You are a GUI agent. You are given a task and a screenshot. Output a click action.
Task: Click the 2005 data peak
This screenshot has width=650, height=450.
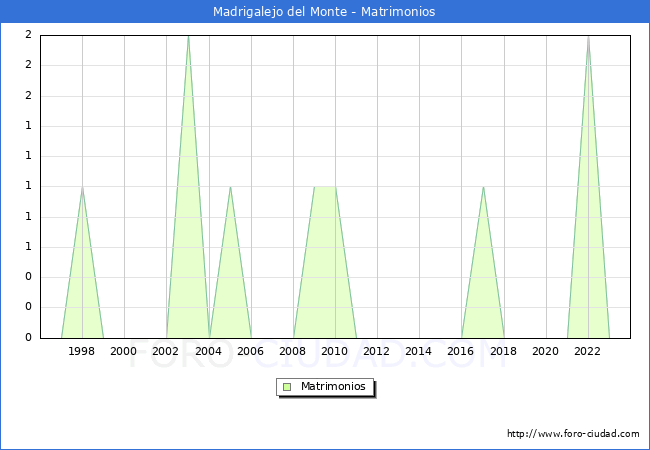click(x=230, y=187)
